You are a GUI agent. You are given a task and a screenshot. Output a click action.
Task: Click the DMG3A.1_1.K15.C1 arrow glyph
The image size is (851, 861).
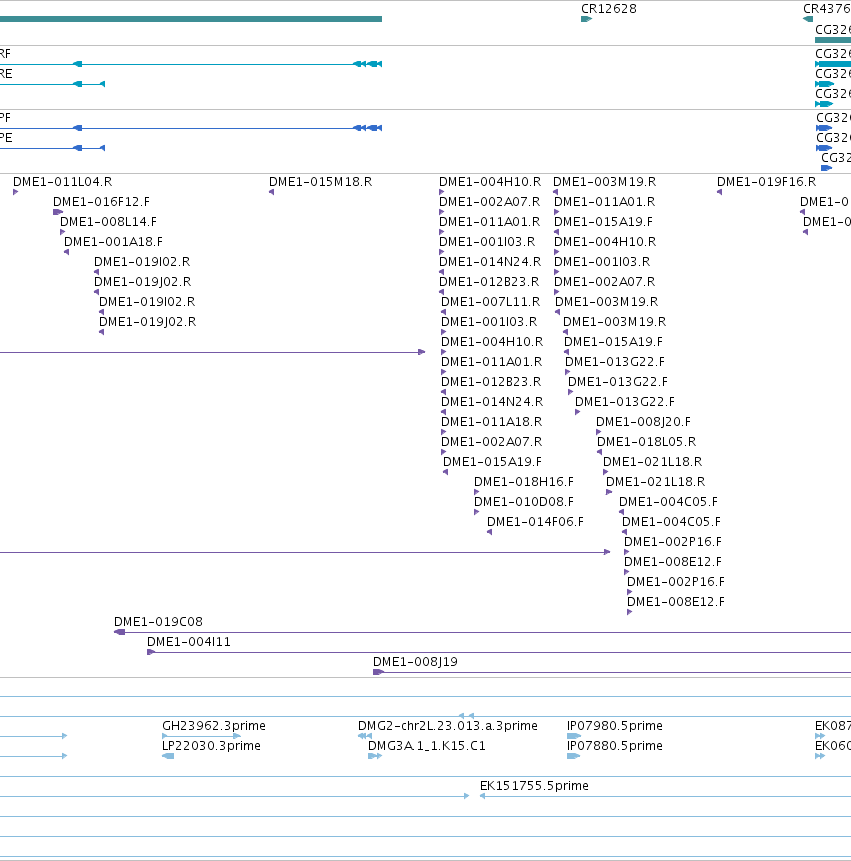pos(375,756)
